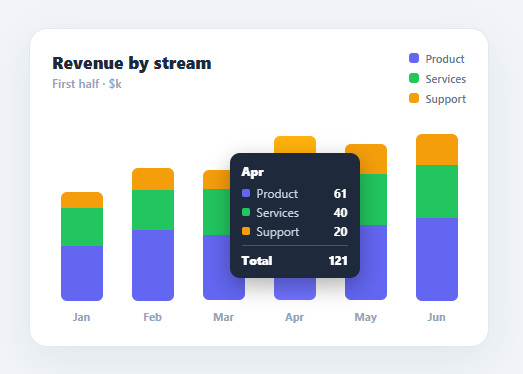Click the total value 121 in tooltip
Viewport: 523px width, 374px height.
tap(338, 261)
